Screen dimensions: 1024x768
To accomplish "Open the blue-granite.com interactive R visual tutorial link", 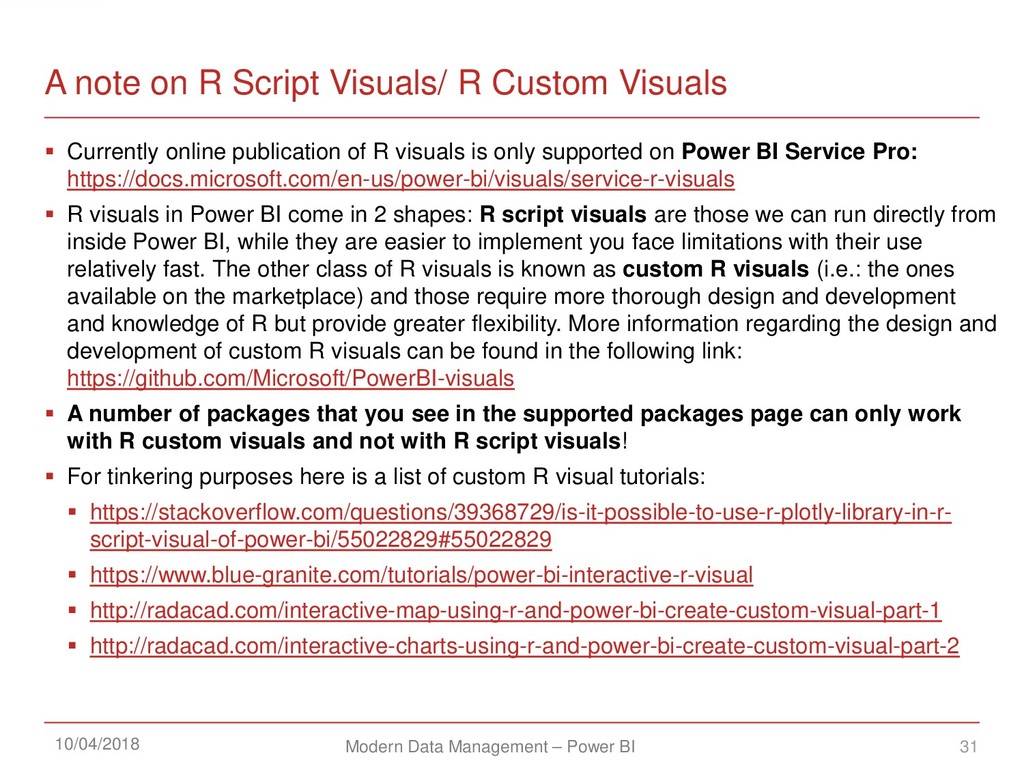I will [421, 575].
